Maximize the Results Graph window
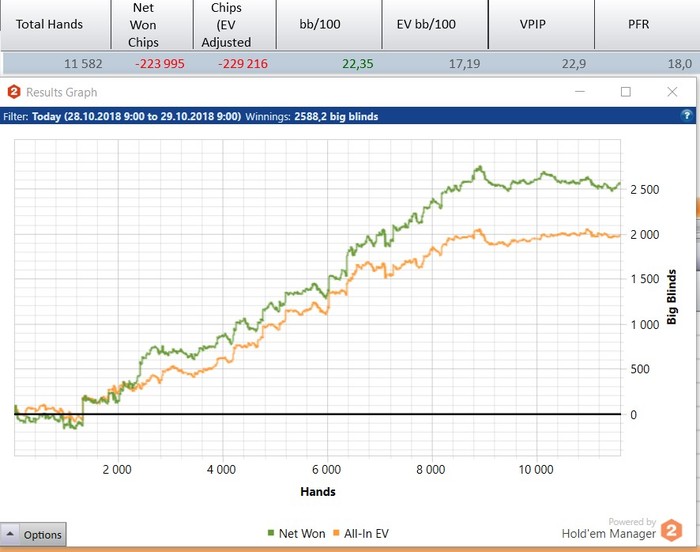Viewport: 700px width, 552px height. (x=626, y=92)
